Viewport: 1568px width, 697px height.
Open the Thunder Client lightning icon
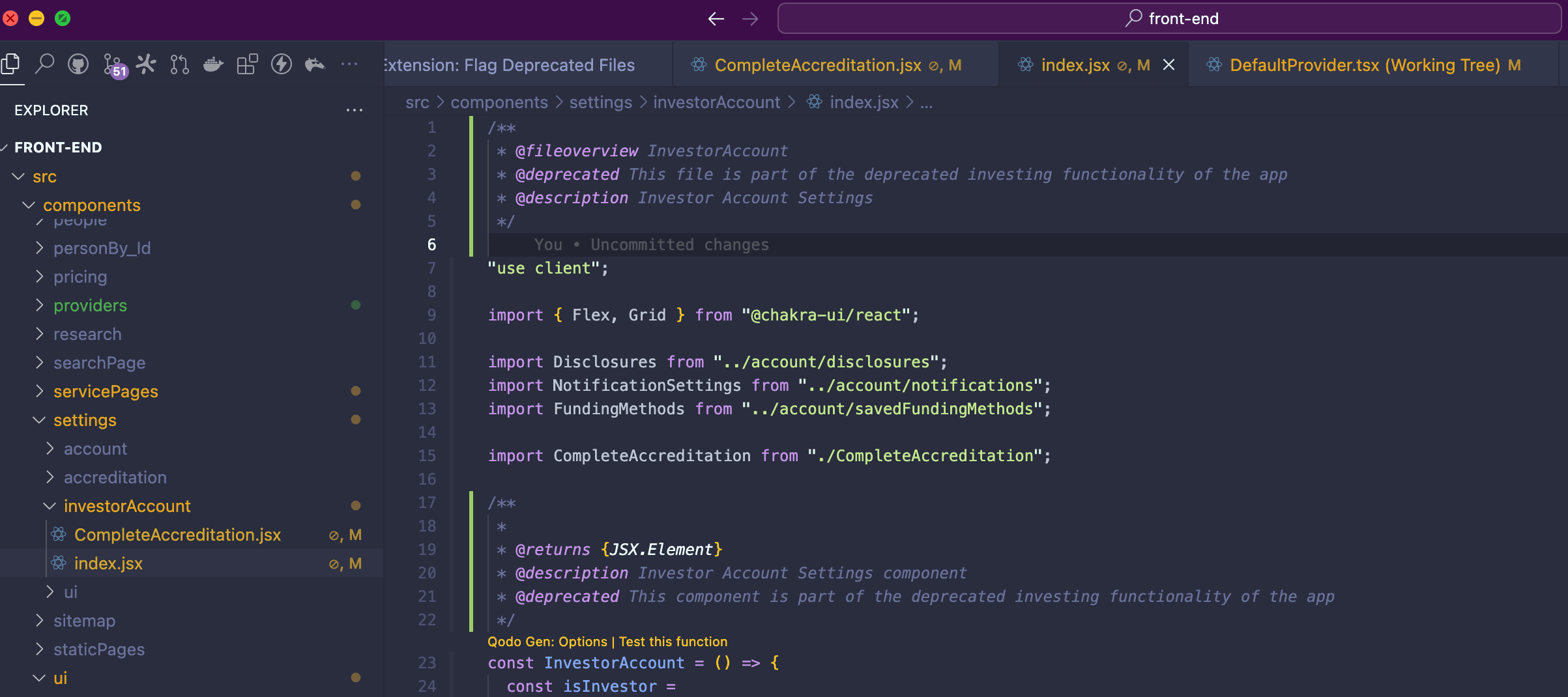click(x=282, y=64)
